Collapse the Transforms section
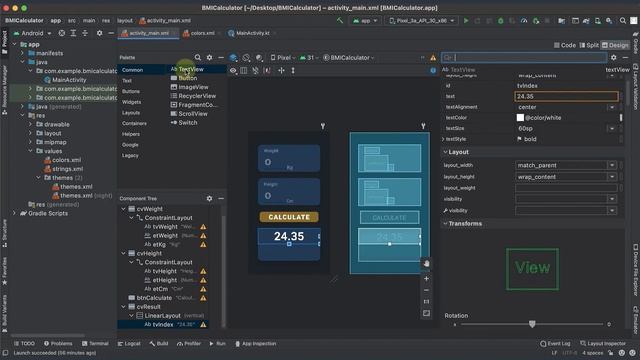Viewport: 640px width, 360px height. (445, 224)
